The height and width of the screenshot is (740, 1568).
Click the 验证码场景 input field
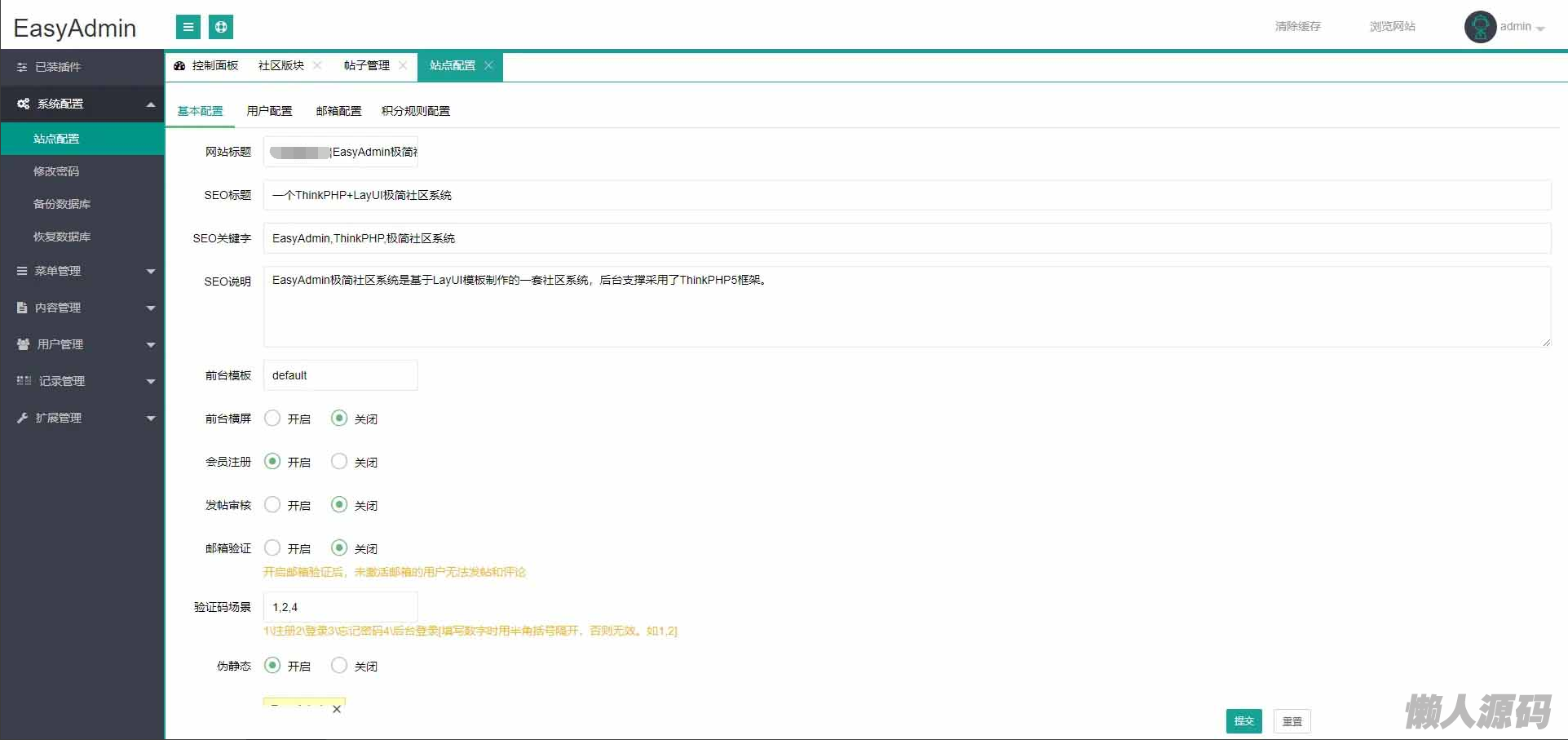coord(340,607)
